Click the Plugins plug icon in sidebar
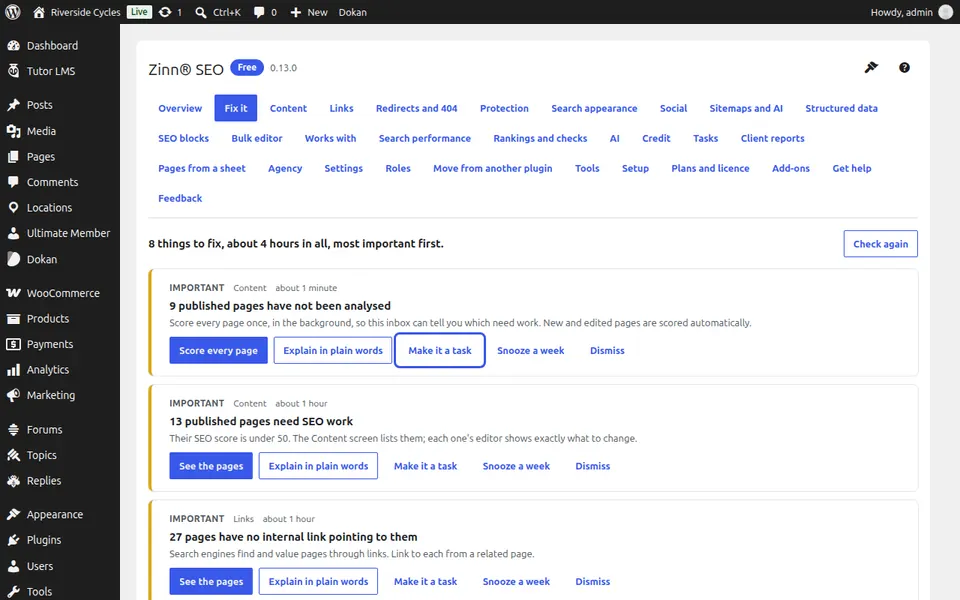The image size is (960, 600). click(x=13, y=540)
